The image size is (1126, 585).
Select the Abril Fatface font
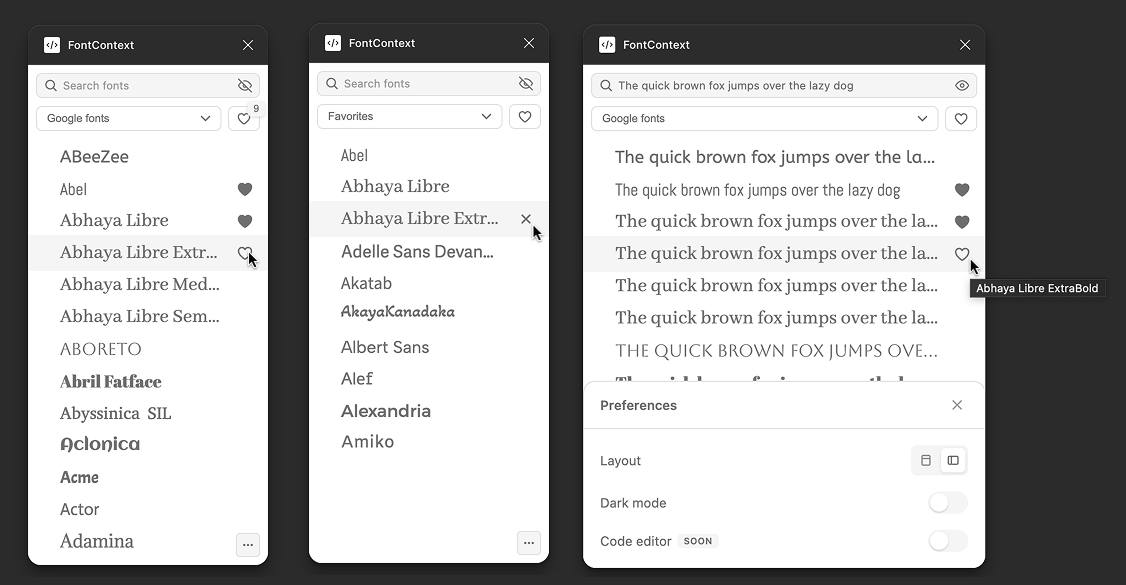pyautogui.click(x=110, y=381)
